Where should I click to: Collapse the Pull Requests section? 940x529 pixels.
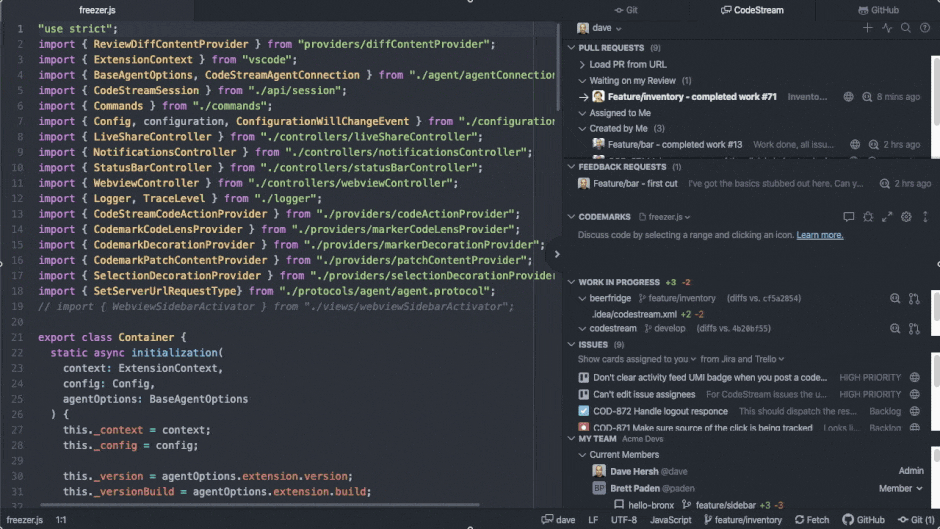pos(571,48)
